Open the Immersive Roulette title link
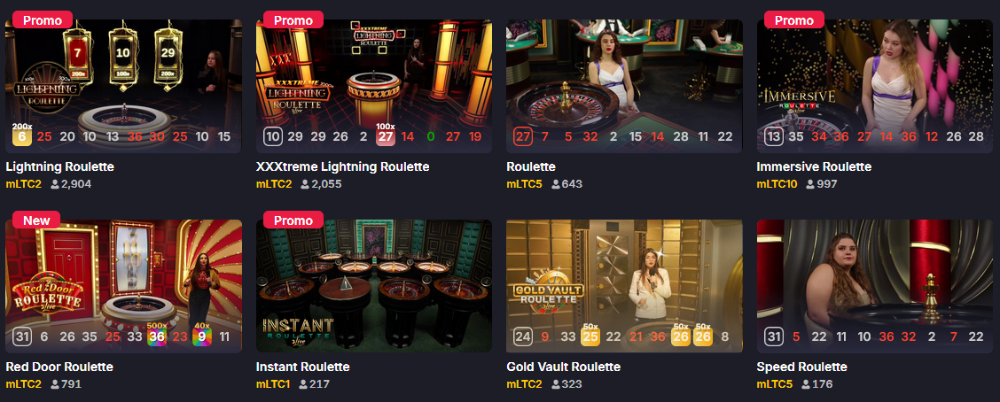The width and height of the screenshot is (1000, 402). (x=814, y=167)
